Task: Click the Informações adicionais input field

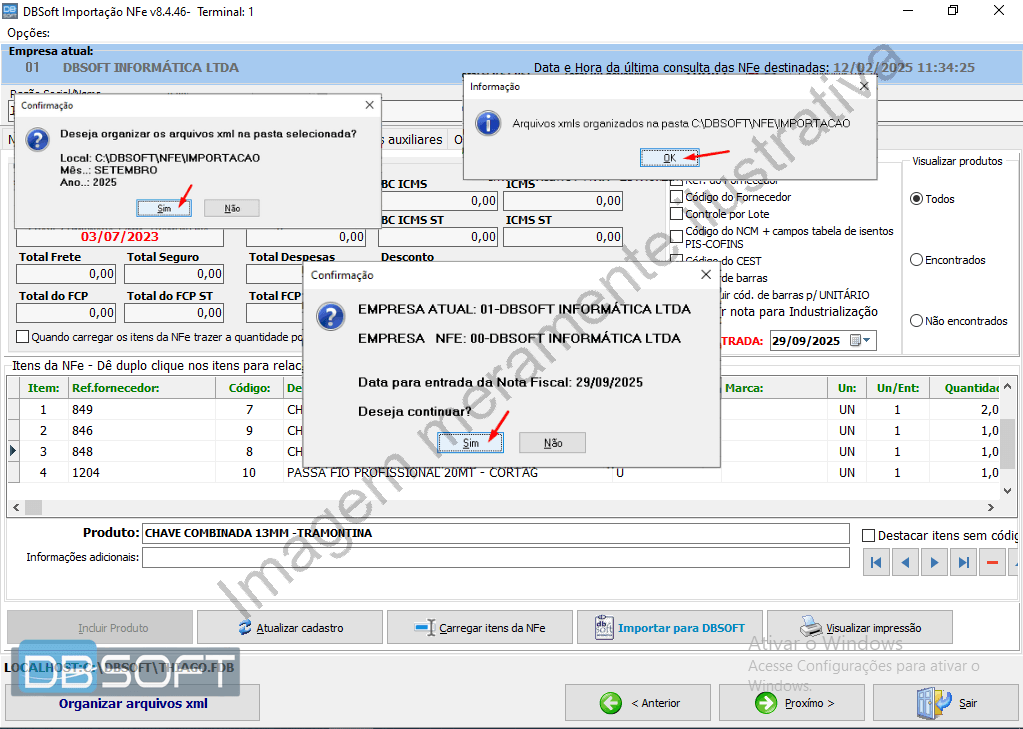Action: coord(495,557)
